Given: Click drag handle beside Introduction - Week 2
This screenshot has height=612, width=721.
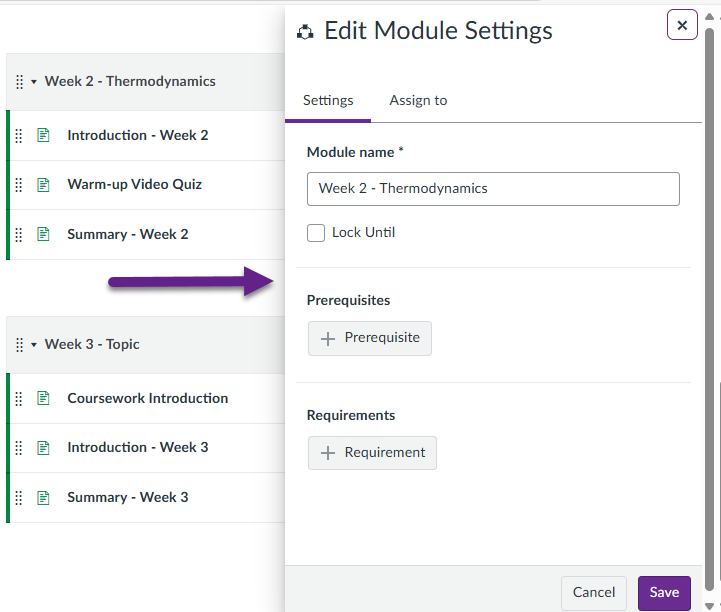Looking at the screenshot, I should click(19, 136).
